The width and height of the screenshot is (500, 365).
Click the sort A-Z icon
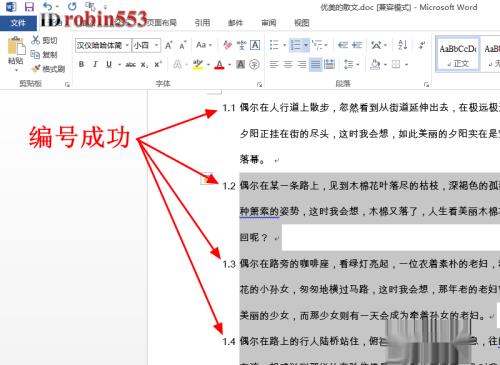tap(403, 45)
